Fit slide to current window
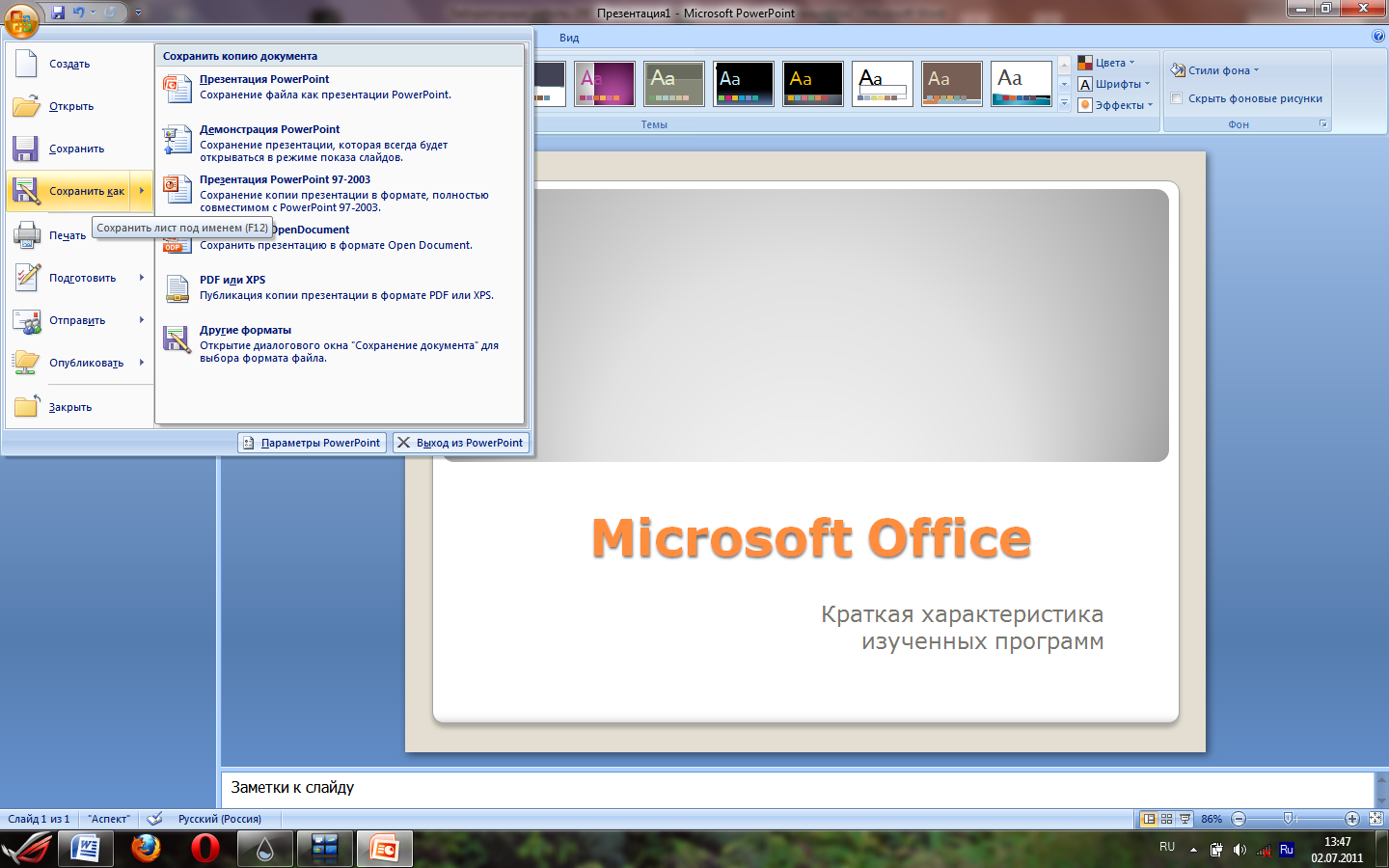Image resolution: width=1389 pixels, height=868 pixels. pos(1376,819)
